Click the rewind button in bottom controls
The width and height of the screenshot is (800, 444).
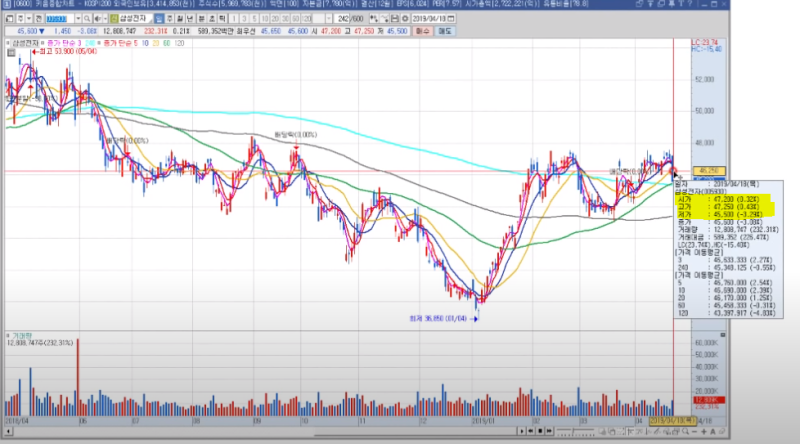[x=531, y=431]
